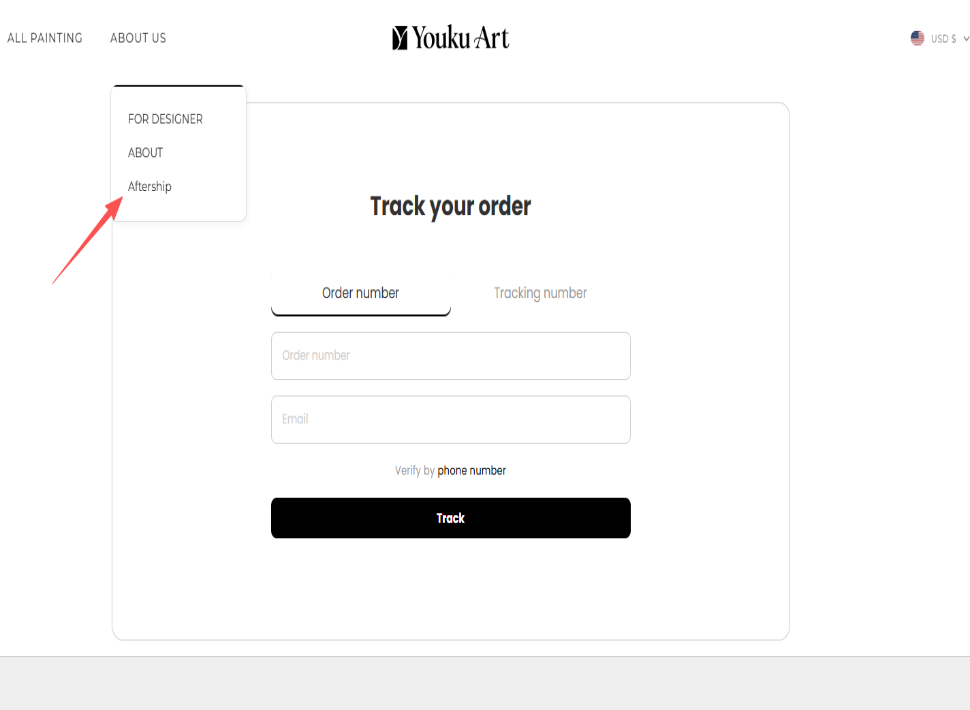This screenshot has width=970, height=710.
Task: Expand the currency selector chevron
Action: coord(966,39)
